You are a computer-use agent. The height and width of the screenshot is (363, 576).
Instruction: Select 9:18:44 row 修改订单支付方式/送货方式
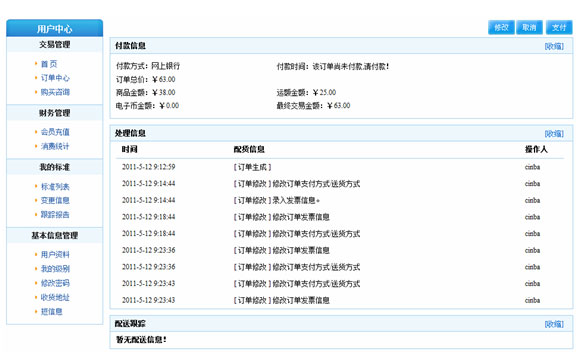coord(297,234)
